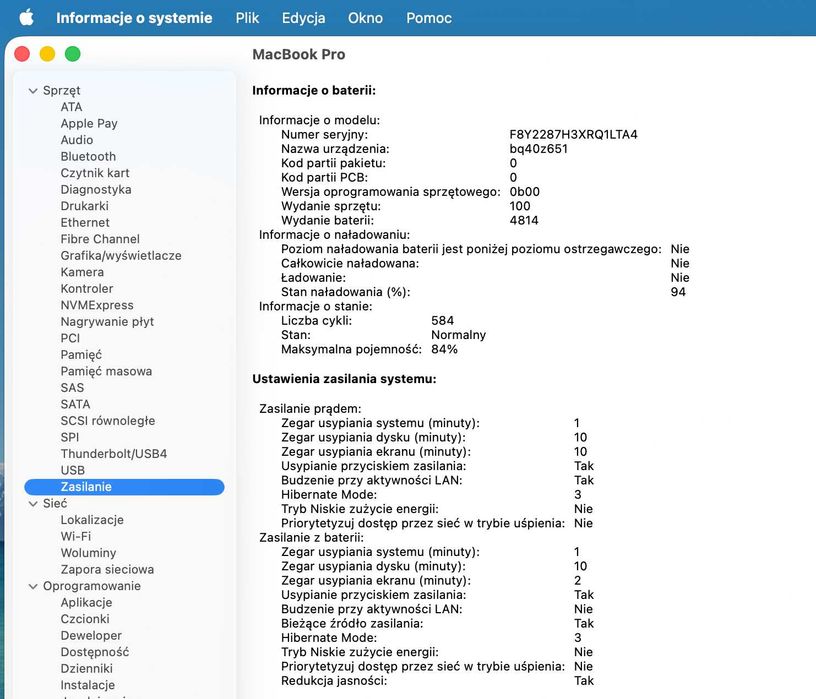Select NVMExpress in the sidebar
816x699 pixels.
pyautogui.click(x=97, y=305)
